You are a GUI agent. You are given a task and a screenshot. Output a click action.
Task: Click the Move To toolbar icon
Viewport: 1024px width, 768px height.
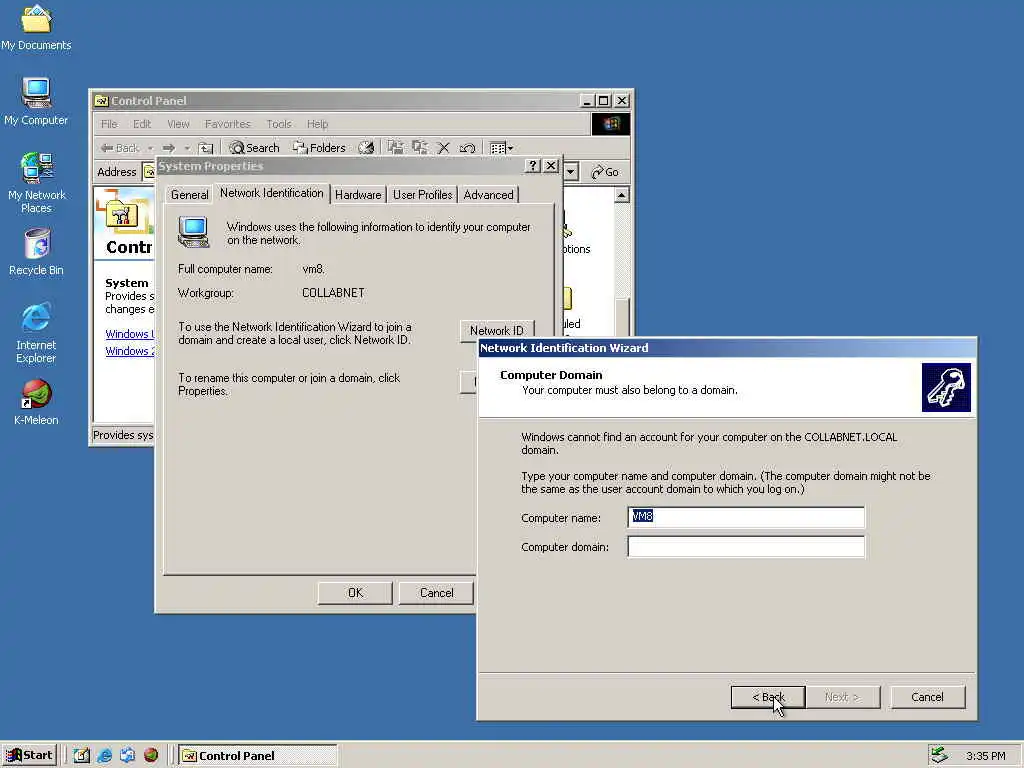395,148
